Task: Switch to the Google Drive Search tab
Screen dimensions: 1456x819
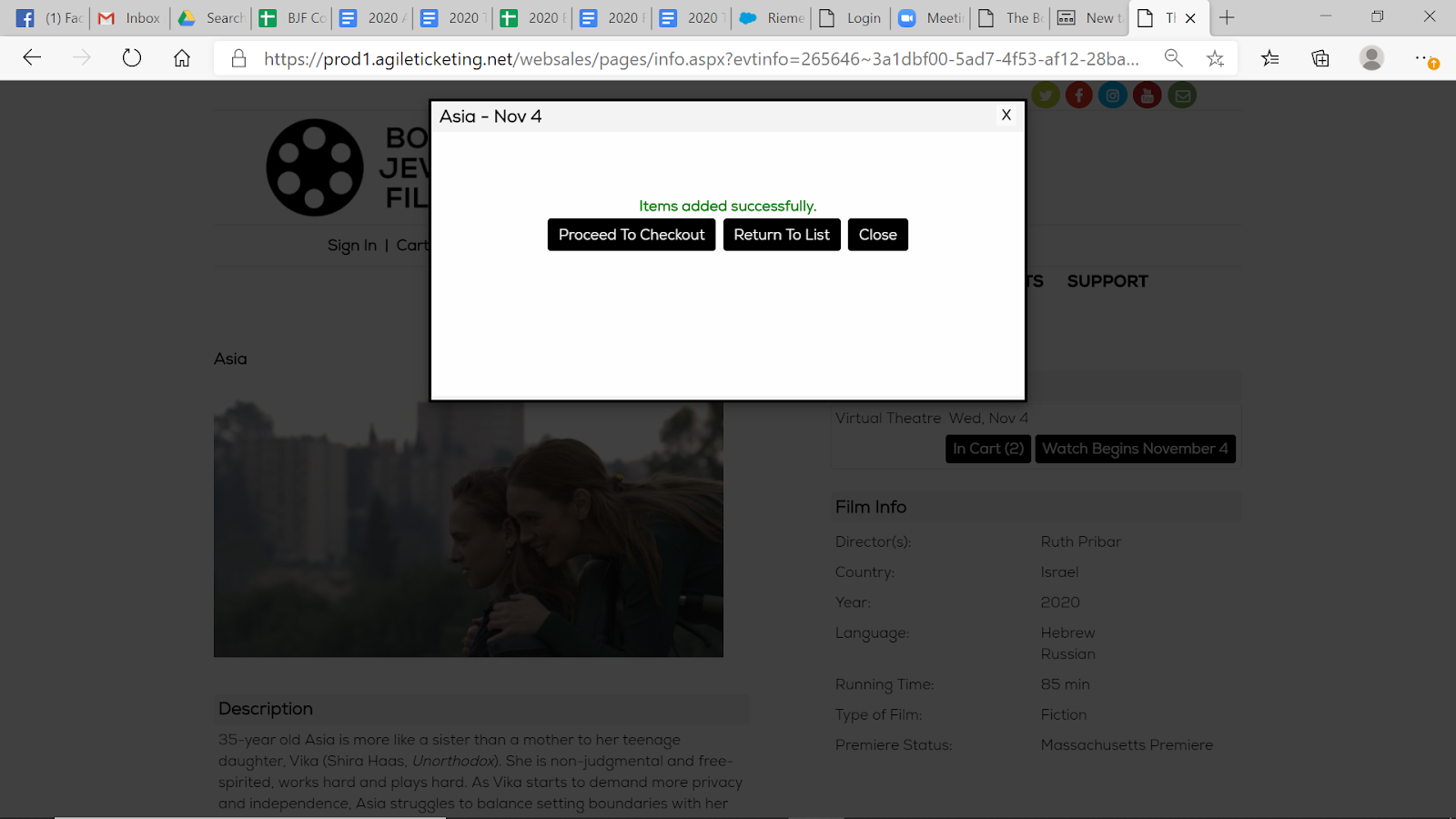Action: 210,17
